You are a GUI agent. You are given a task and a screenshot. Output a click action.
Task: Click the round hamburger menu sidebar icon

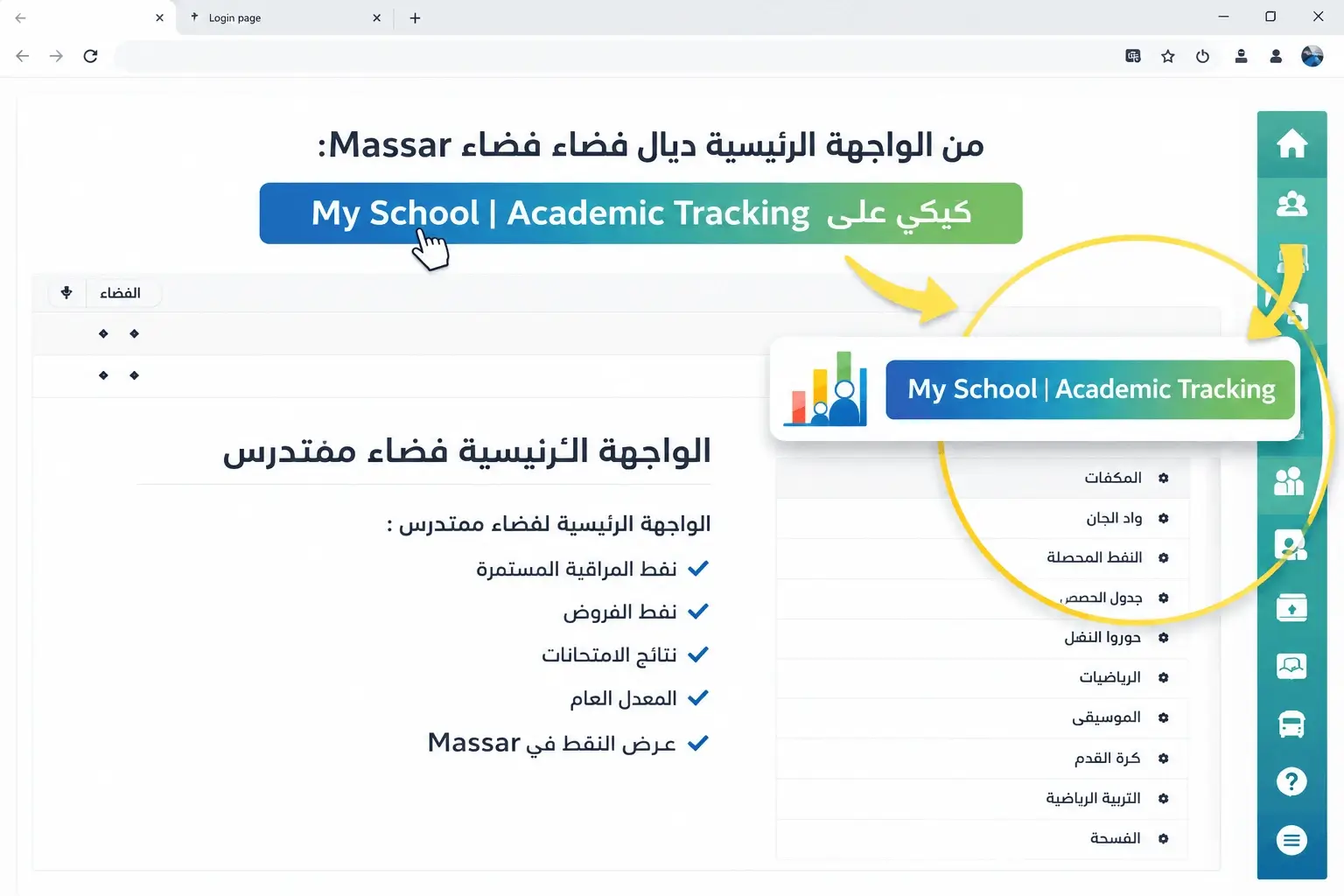pos(1291,841)
